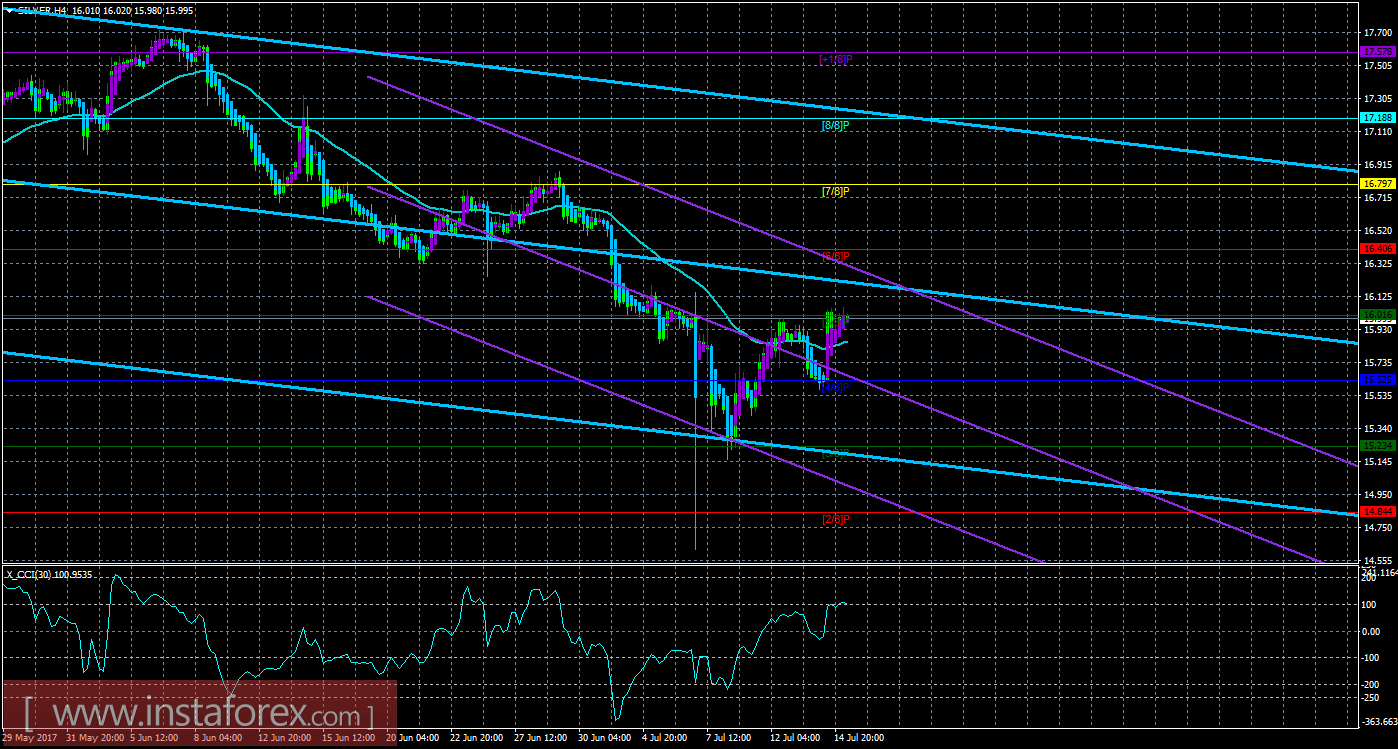Click the 14 Jul 20:00 time label
The height and width of the screenshot is (749, 1398).
click(860, 738)
